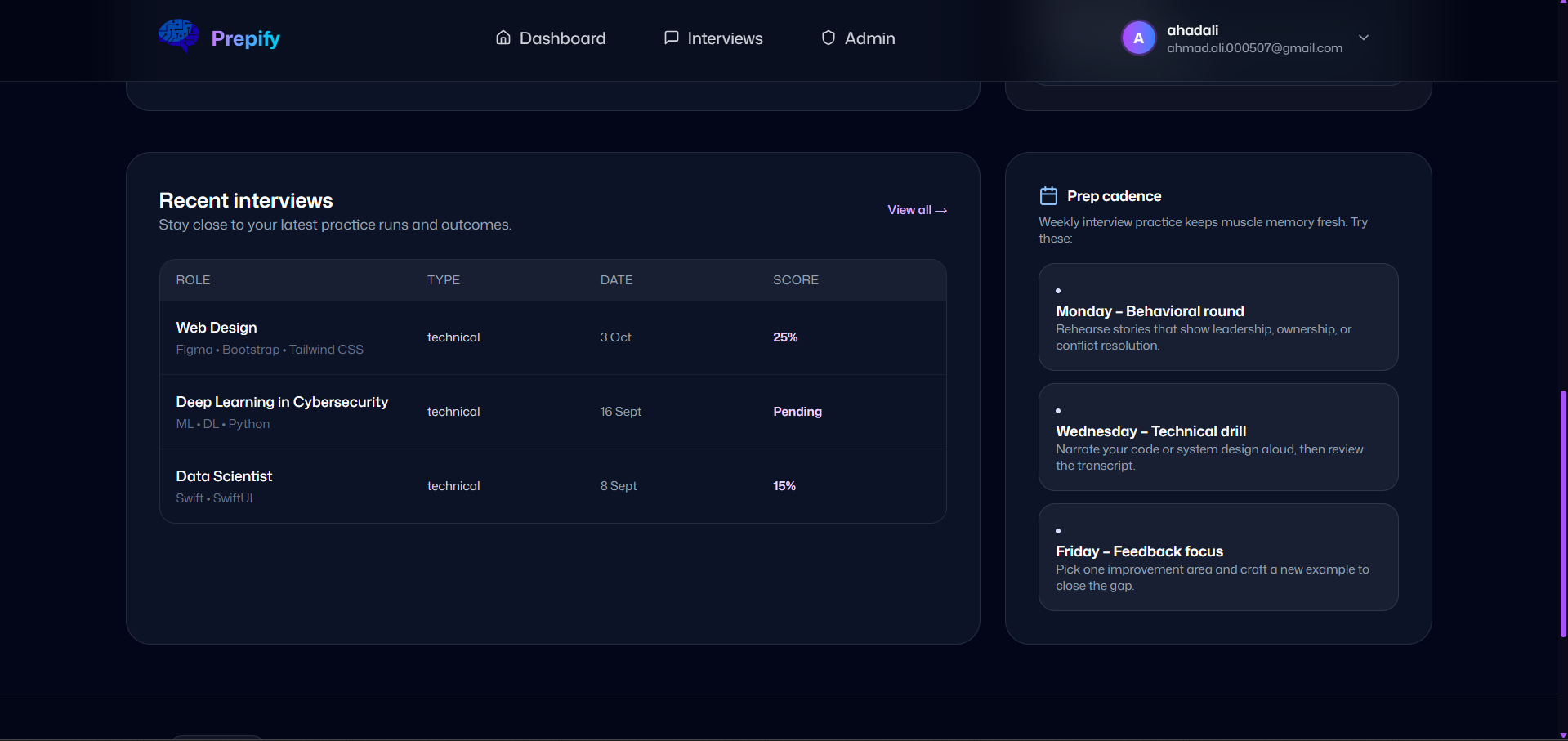Open the View all interviews link
The height and width of the screenshot is (741, 1568).
coord(917,210)
